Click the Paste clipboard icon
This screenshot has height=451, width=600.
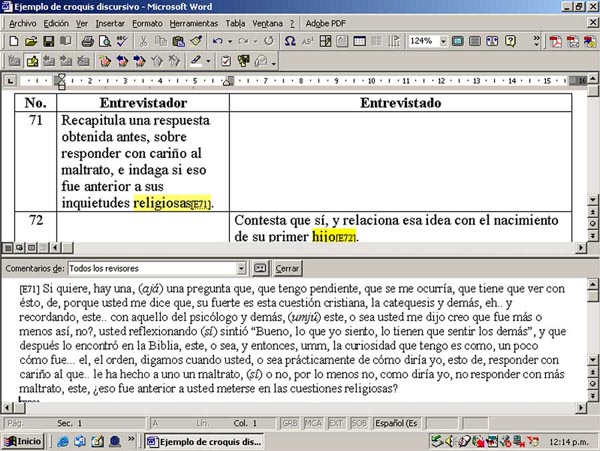pos(178,42)
